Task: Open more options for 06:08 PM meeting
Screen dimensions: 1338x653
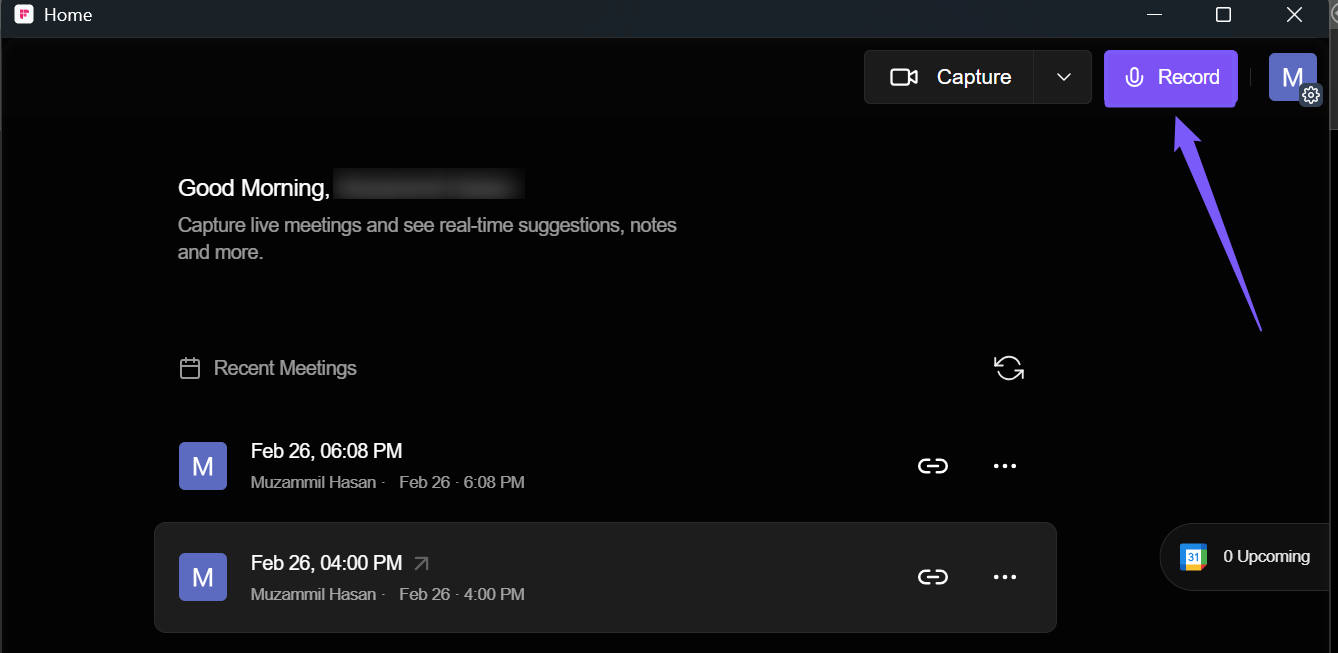Action: [x=1004, y=466]
